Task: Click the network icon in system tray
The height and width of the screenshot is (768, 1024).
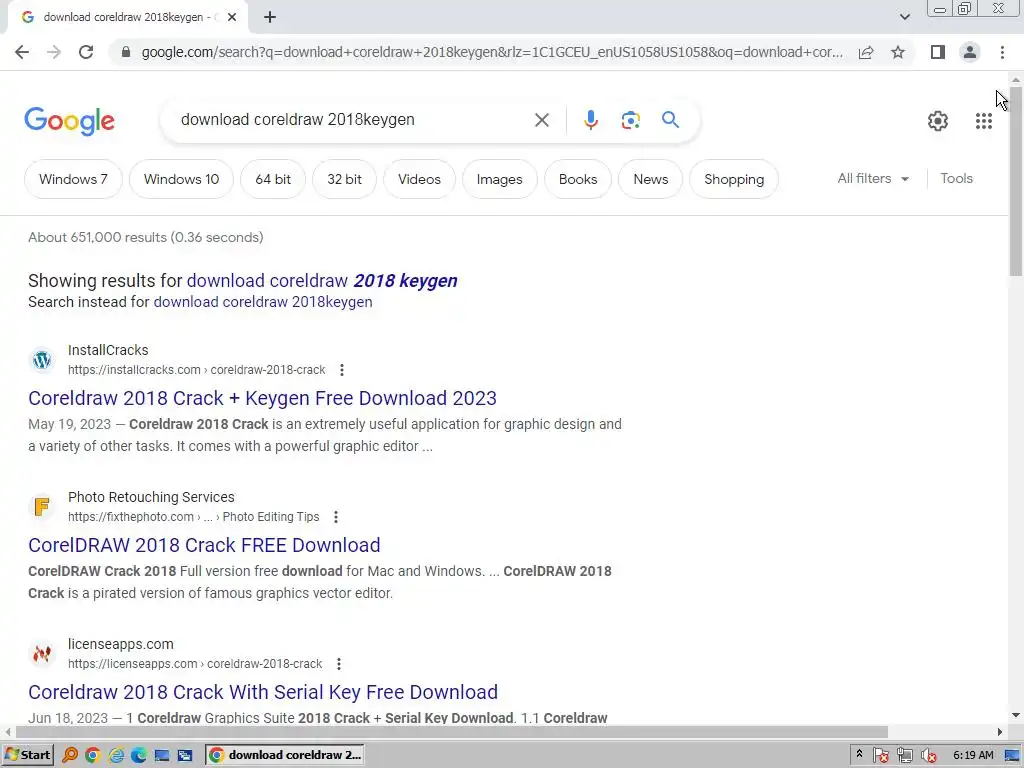Action: [x=904, y=756]
